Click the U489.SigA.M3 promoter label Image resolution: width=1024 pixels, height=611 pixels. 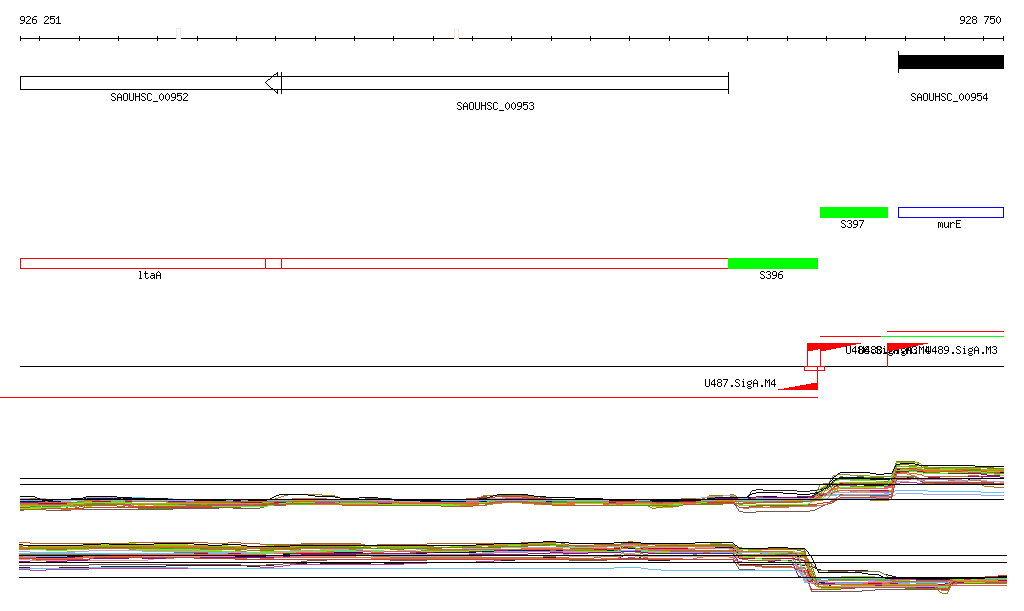961,351
